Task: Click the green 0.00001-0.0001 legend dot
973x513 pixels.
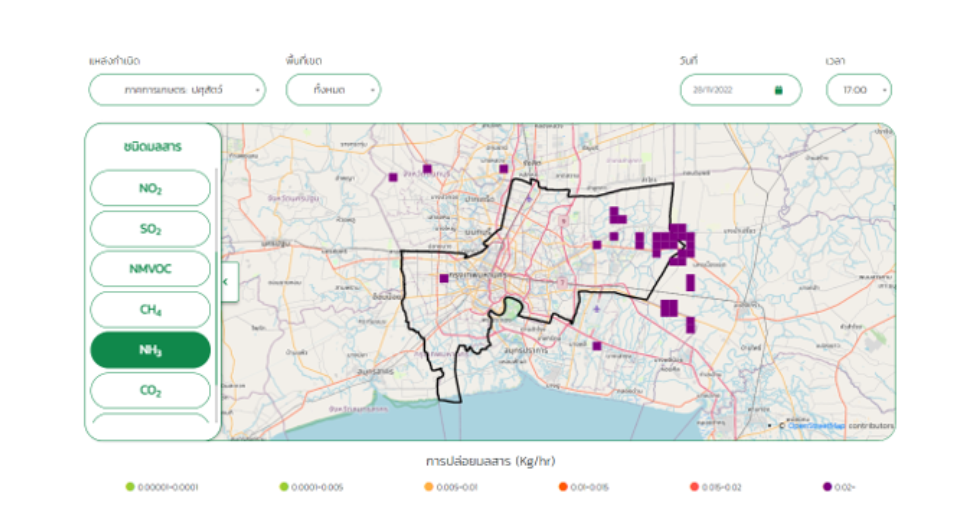Action: pyautogui.click(x=130, y=487)
